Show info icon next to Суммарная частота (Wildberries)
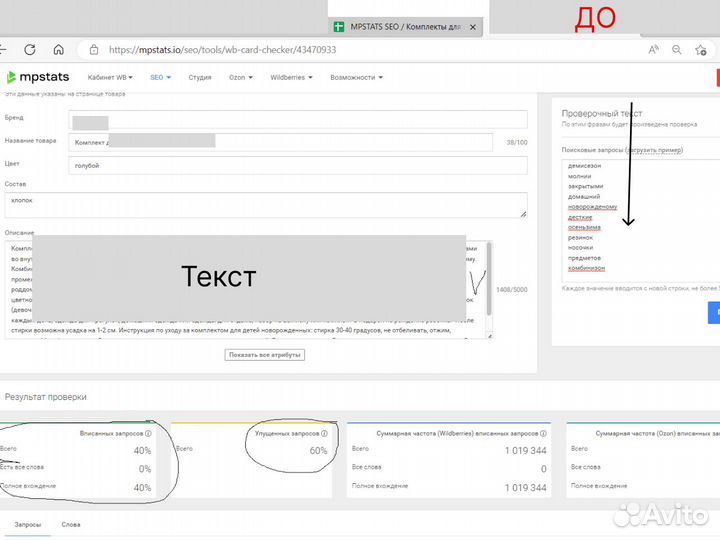This screenshot has height=540, width=720. (x=543, y=433)
